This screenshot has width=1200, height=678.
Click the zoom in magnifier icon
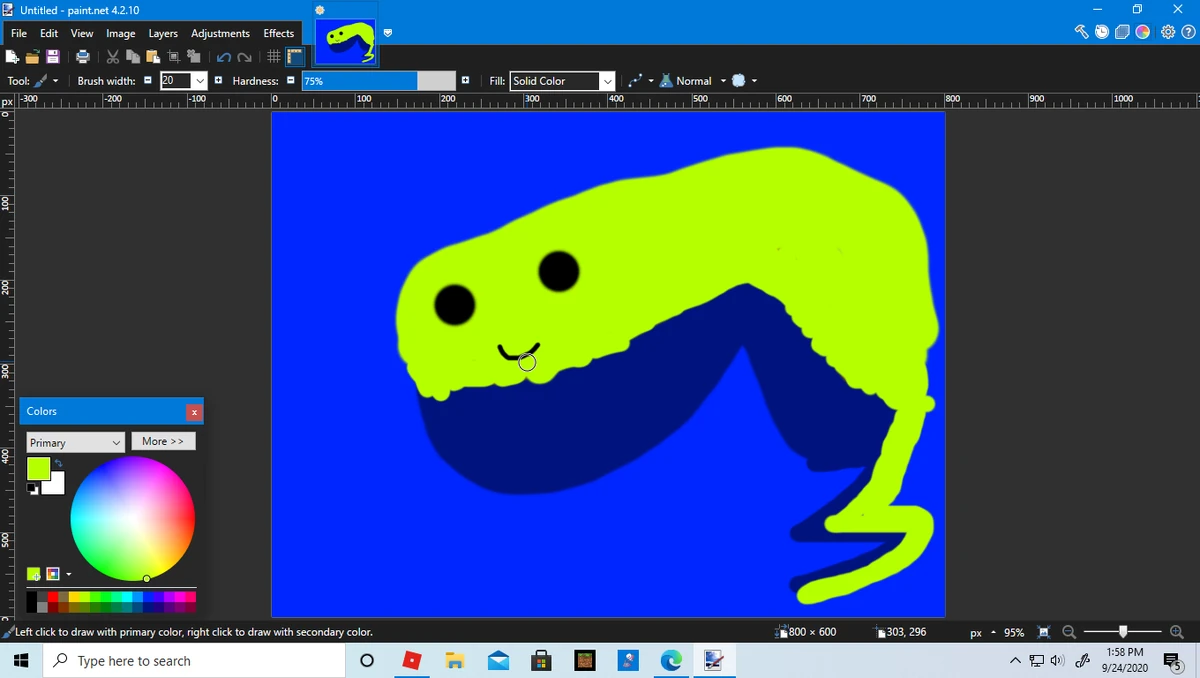[1176, 632]
